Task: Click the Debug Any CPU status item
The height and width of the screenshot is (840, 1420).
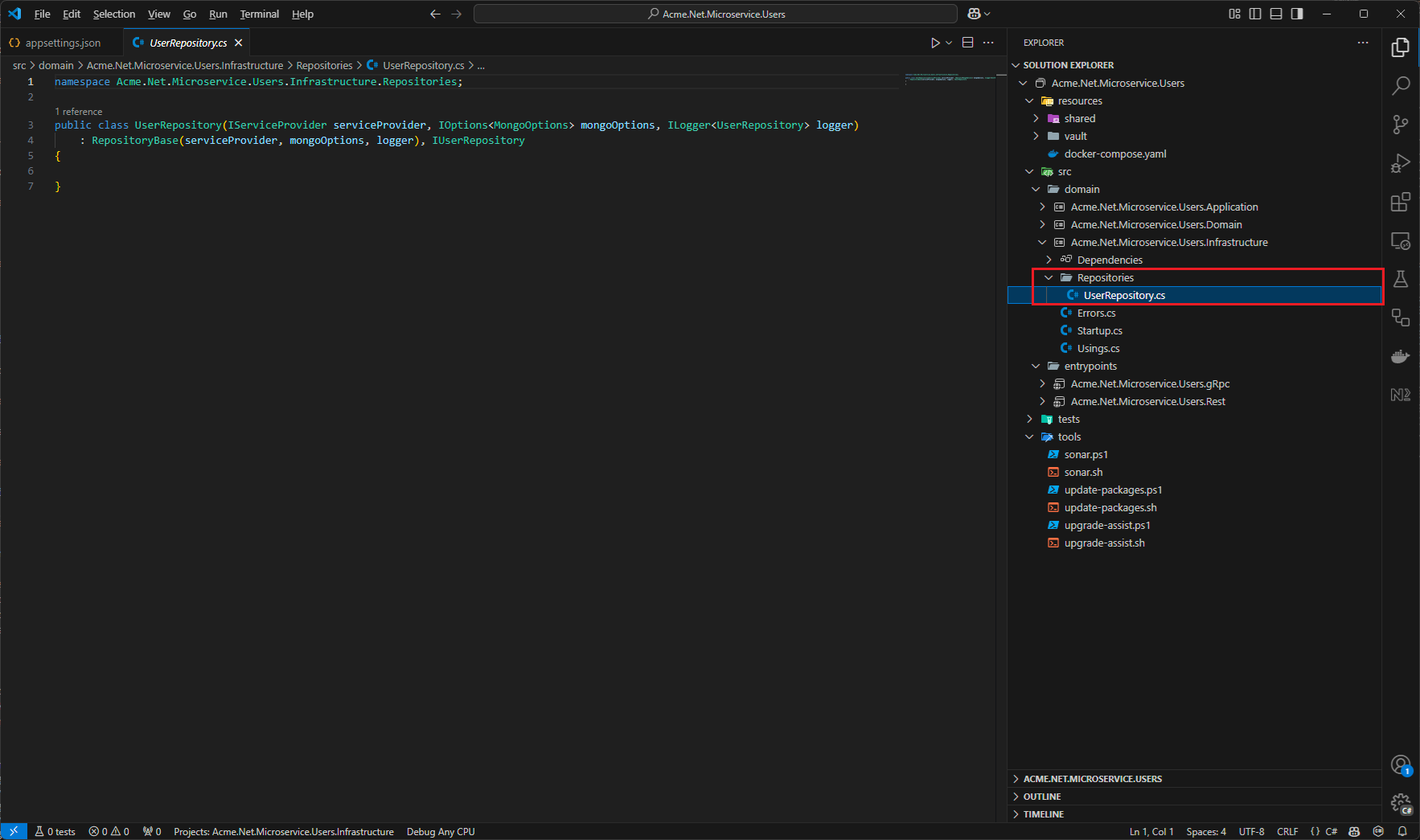Action: click(441, 831)
